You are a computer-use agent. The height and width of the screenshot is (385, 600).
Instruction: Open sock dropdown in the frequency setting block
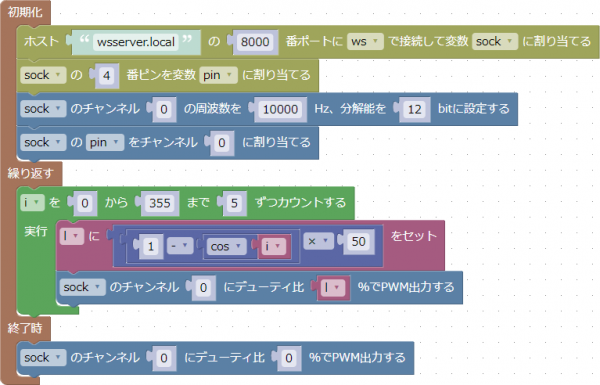[x=43, y=109]
